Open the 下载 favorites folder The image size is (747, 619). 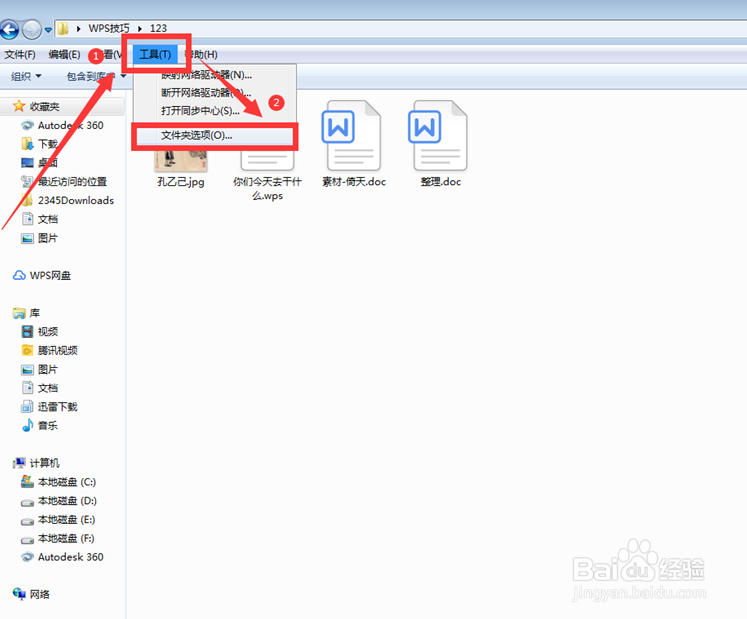click(40, 144)
